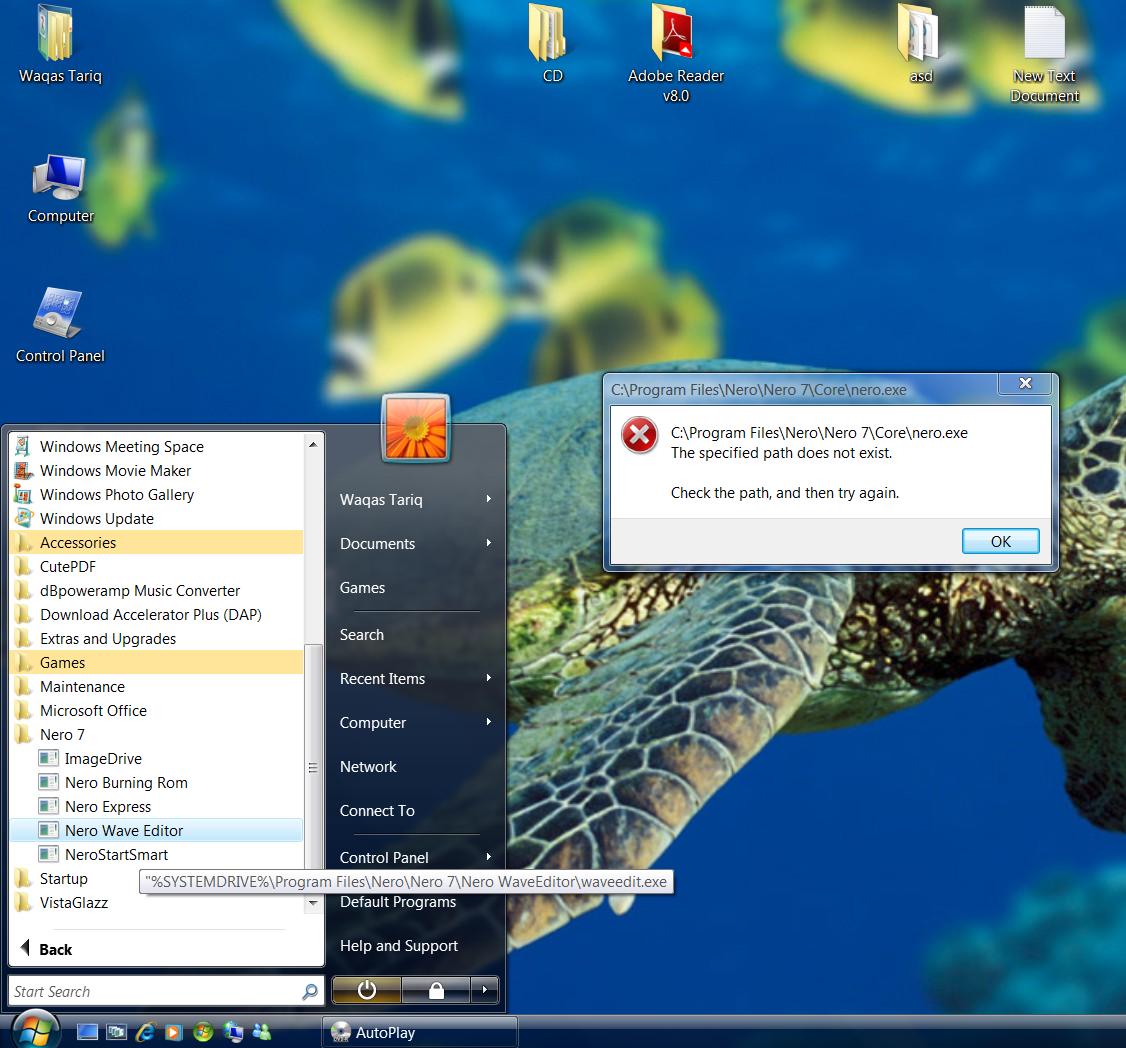Open Help and Support in Start menu
Image resolution: width=1126 pixels, height=1048 pixels.
[398, 946]
